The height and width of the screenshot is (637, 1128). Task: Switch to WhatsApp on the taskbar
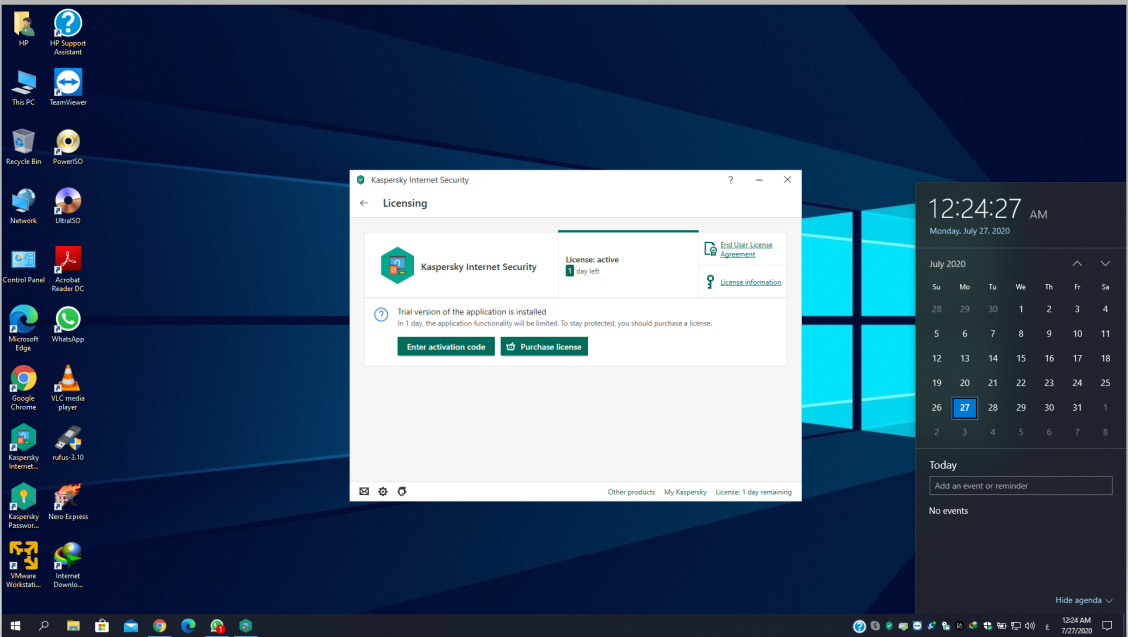pos(217,626)
